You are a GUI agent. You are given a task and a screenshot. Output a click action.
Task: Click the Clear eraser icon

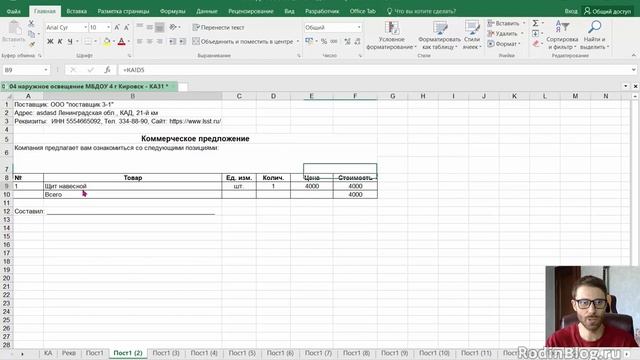(535, 44)
